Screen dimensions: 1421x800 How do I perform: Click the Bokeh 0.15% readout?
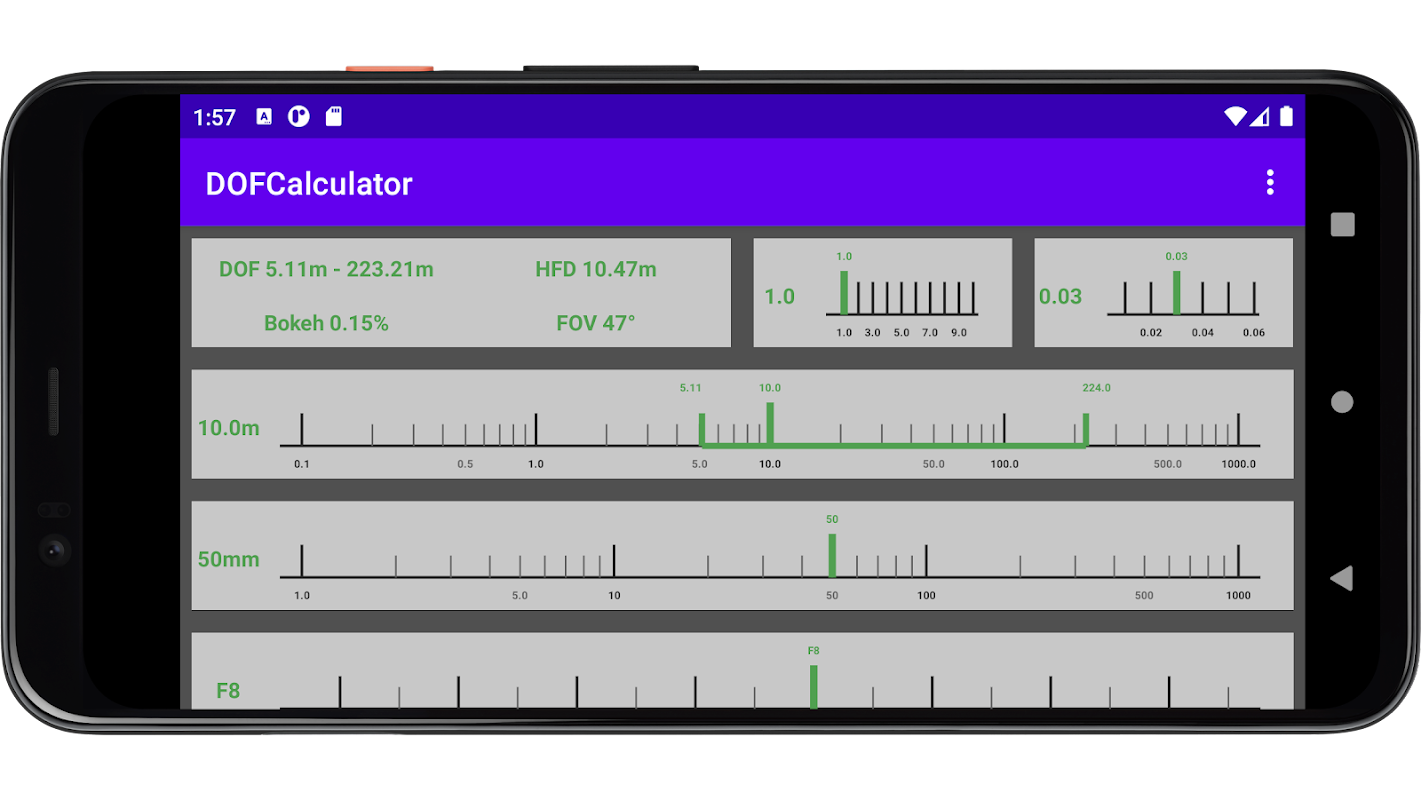[x=326, y=323]
